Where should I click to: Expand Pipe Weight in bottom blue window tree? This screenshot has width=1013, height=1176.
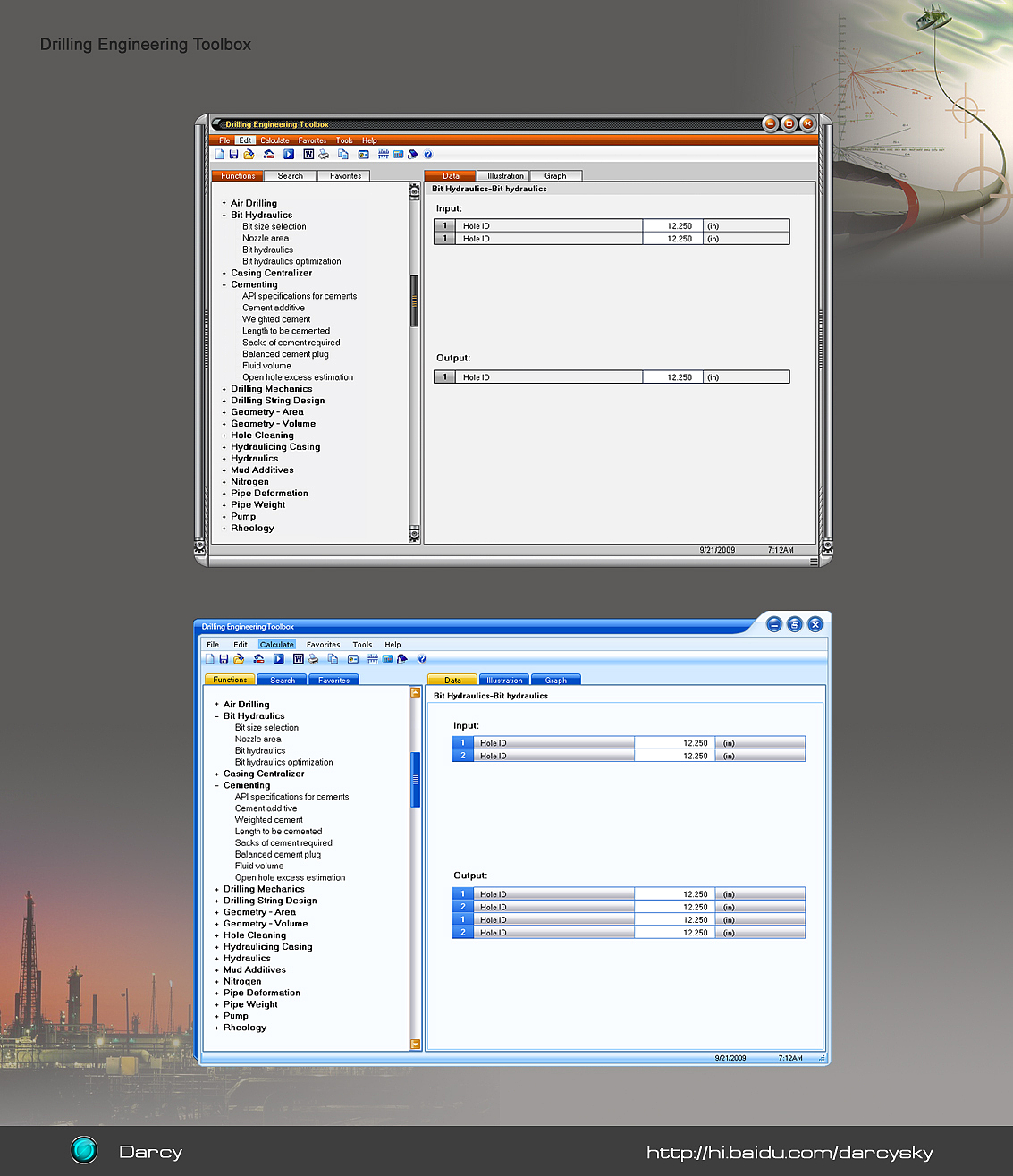click(x=216, y=1005)
